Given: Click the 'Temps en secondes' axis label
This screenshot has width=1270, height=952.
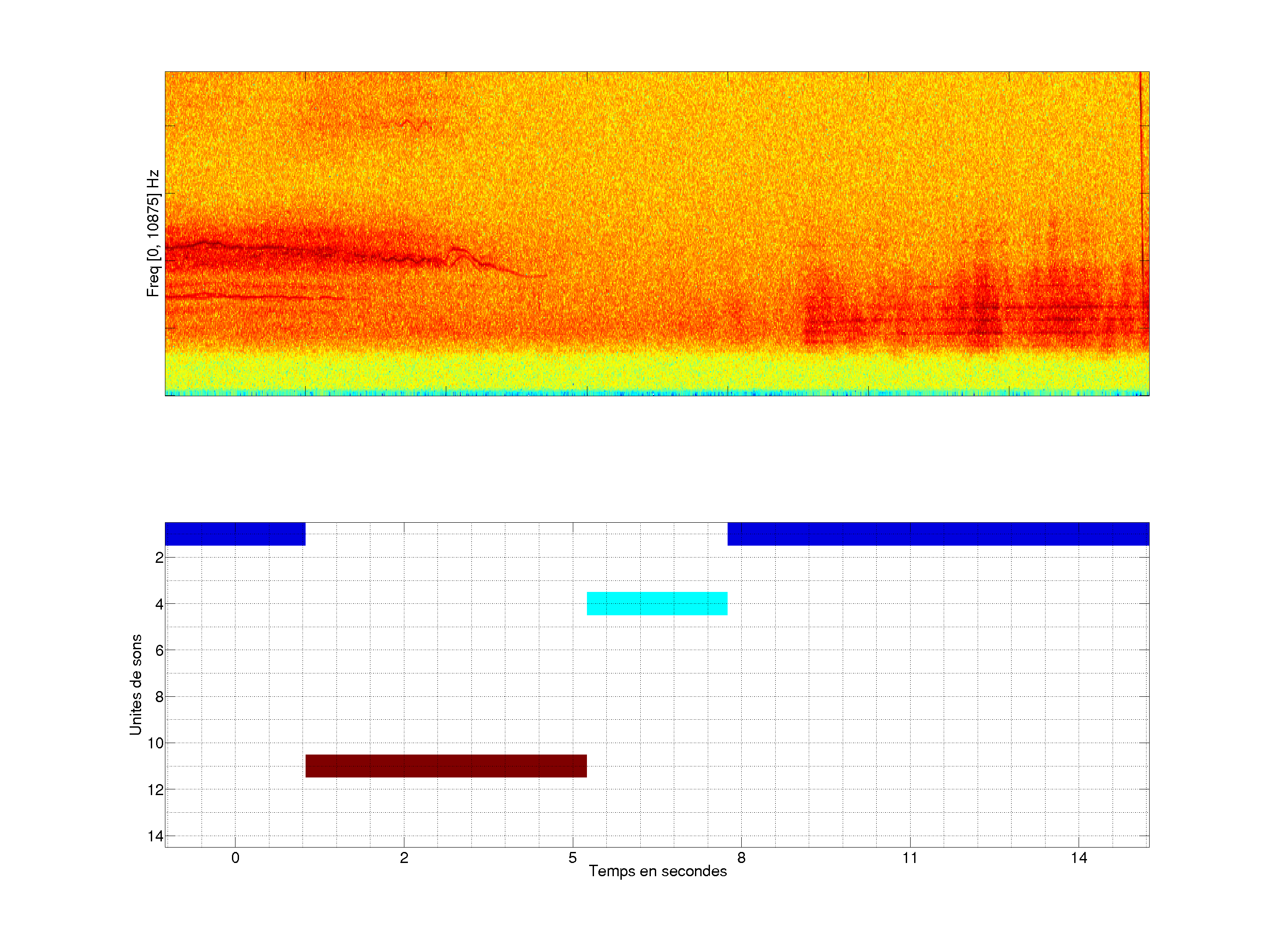Looking at the screenshot, I should click(x=657, y=871).
